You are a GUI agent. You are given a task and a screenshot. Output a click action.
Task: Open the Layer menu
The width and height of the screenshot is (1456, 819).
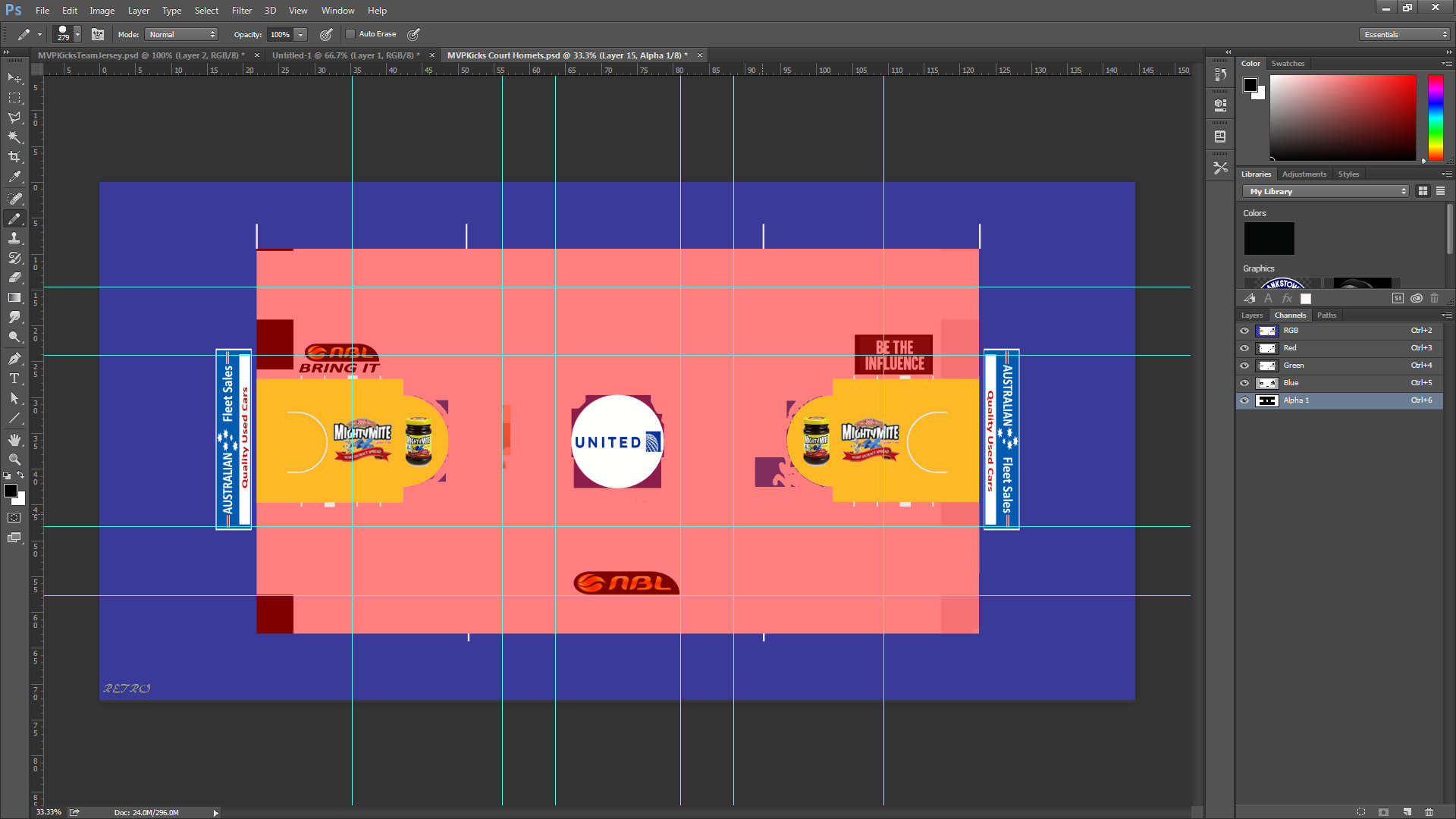click(x=139, y=11)
